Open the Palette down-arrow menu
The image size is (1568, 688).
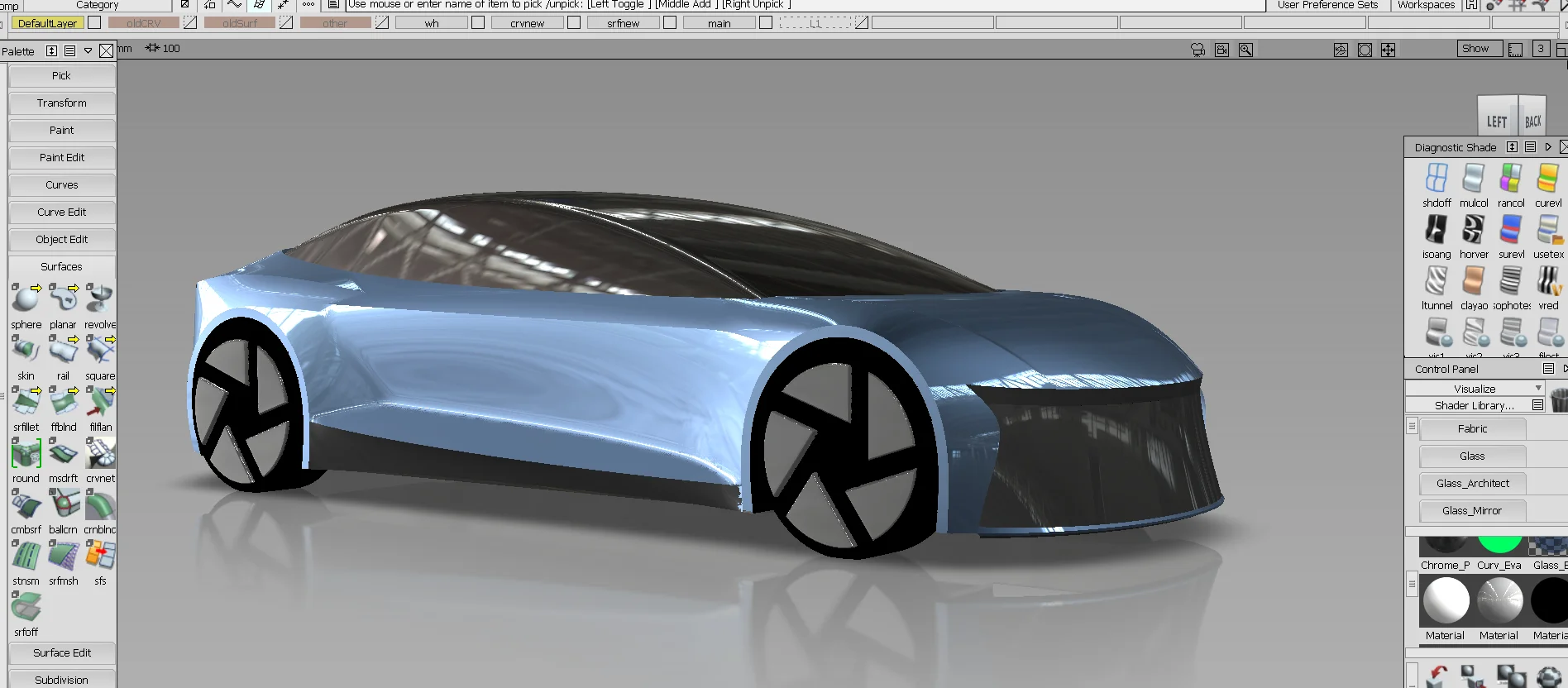pos(88,51)
